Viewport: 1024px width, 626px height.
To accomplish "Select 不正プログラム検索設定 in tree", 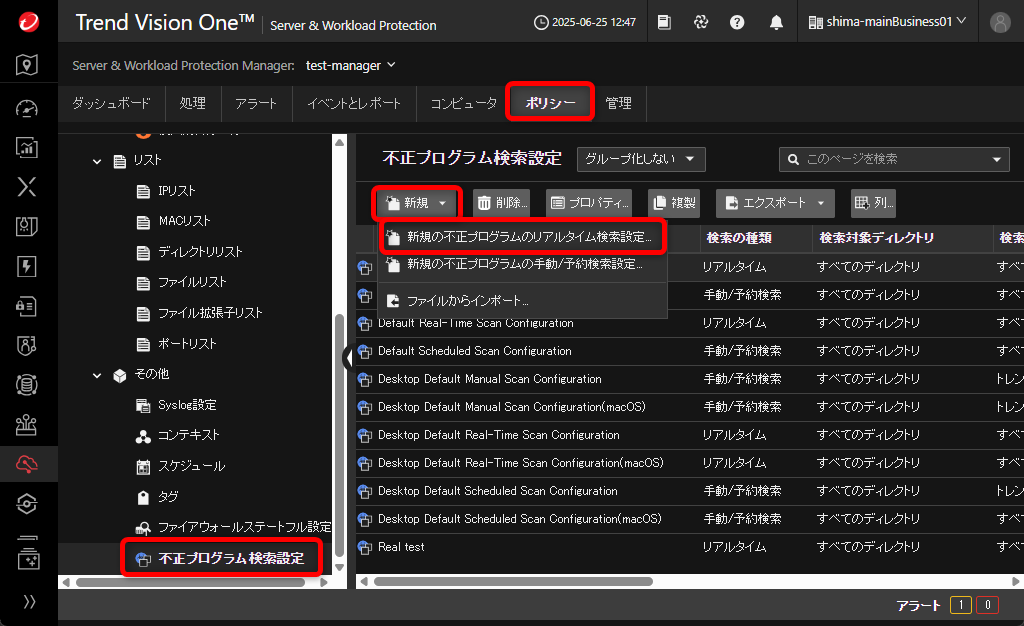I will [231, 558].
